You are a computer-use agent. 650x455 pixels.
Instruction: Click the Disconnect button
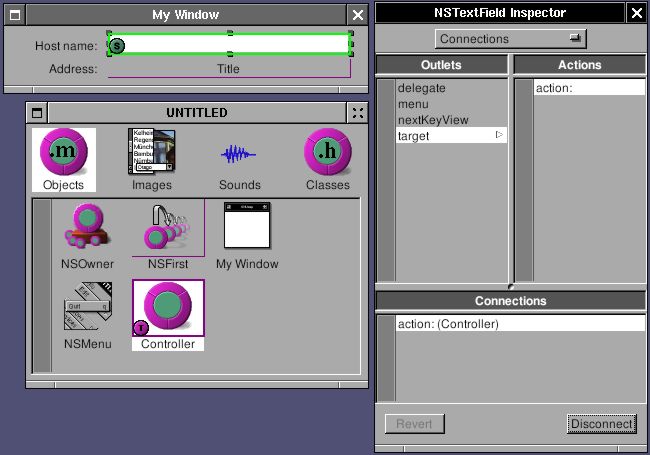601,424
